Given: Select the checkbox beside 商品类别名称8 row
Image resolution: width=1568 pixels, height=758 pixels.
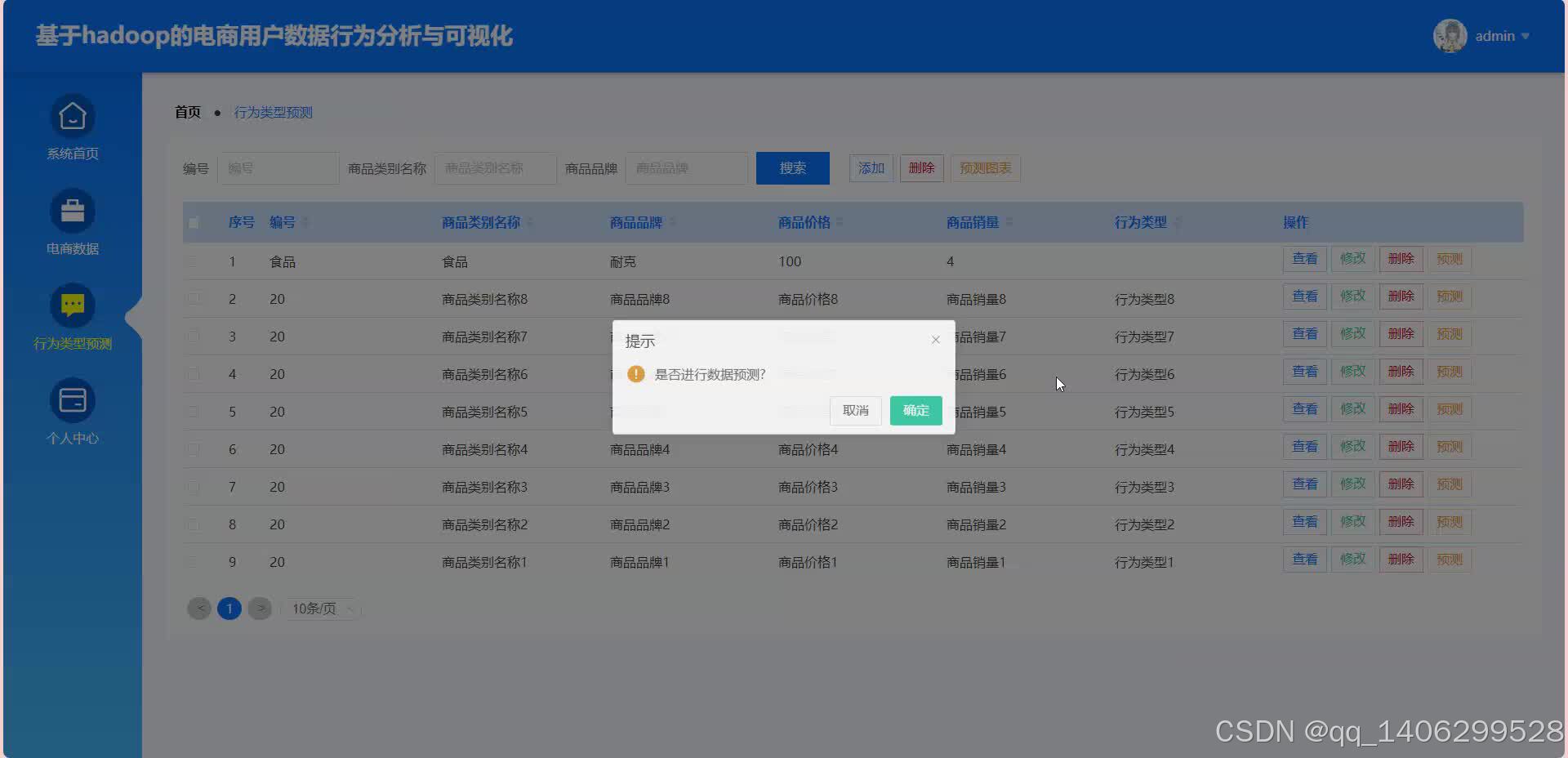Looking at the screenshot, I should (194, 298).
